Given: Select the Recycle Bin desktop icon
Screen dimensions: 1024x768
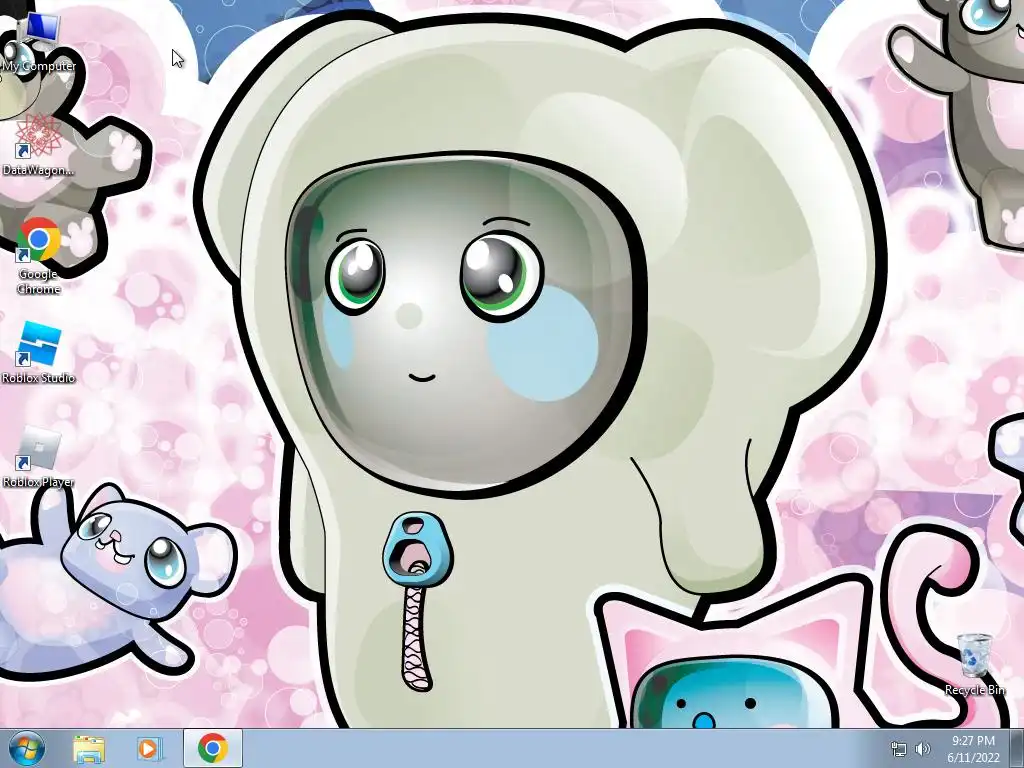Looking at the screenshot, I should 975,664.
